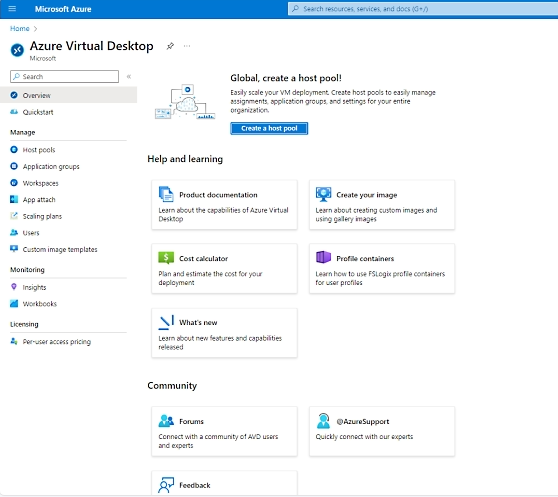Click the host pool cloud illustration
558x497 pixels.
185,102
